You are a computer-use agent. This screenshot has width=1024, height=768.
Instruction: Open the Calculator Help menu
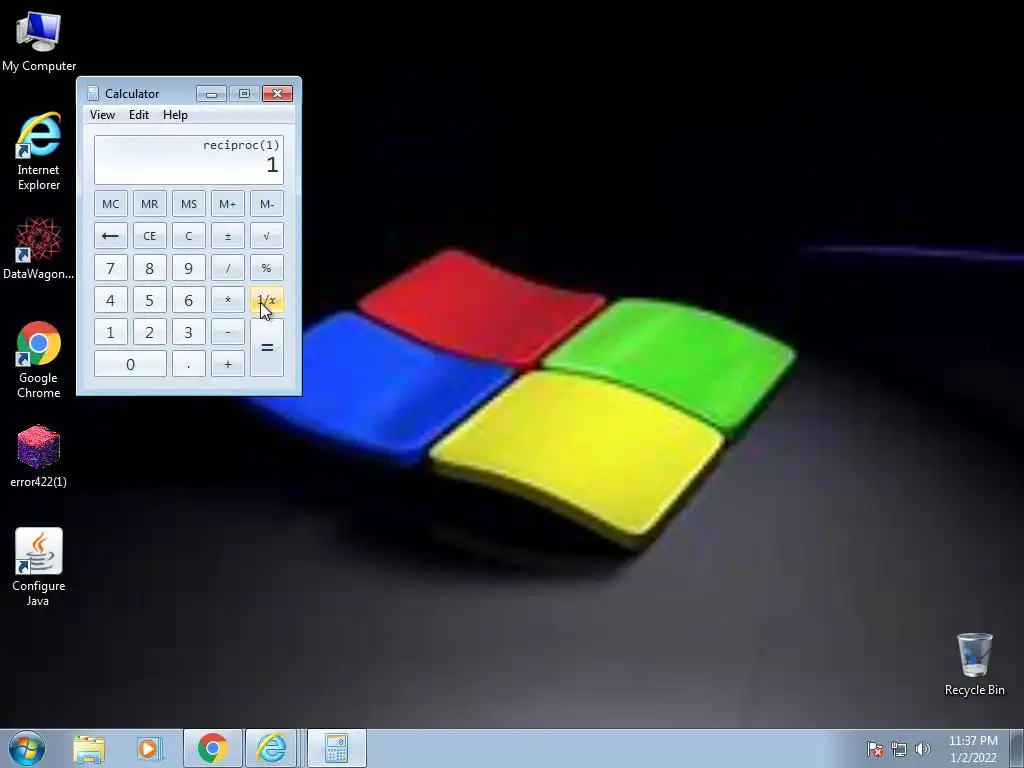(175, 115)
